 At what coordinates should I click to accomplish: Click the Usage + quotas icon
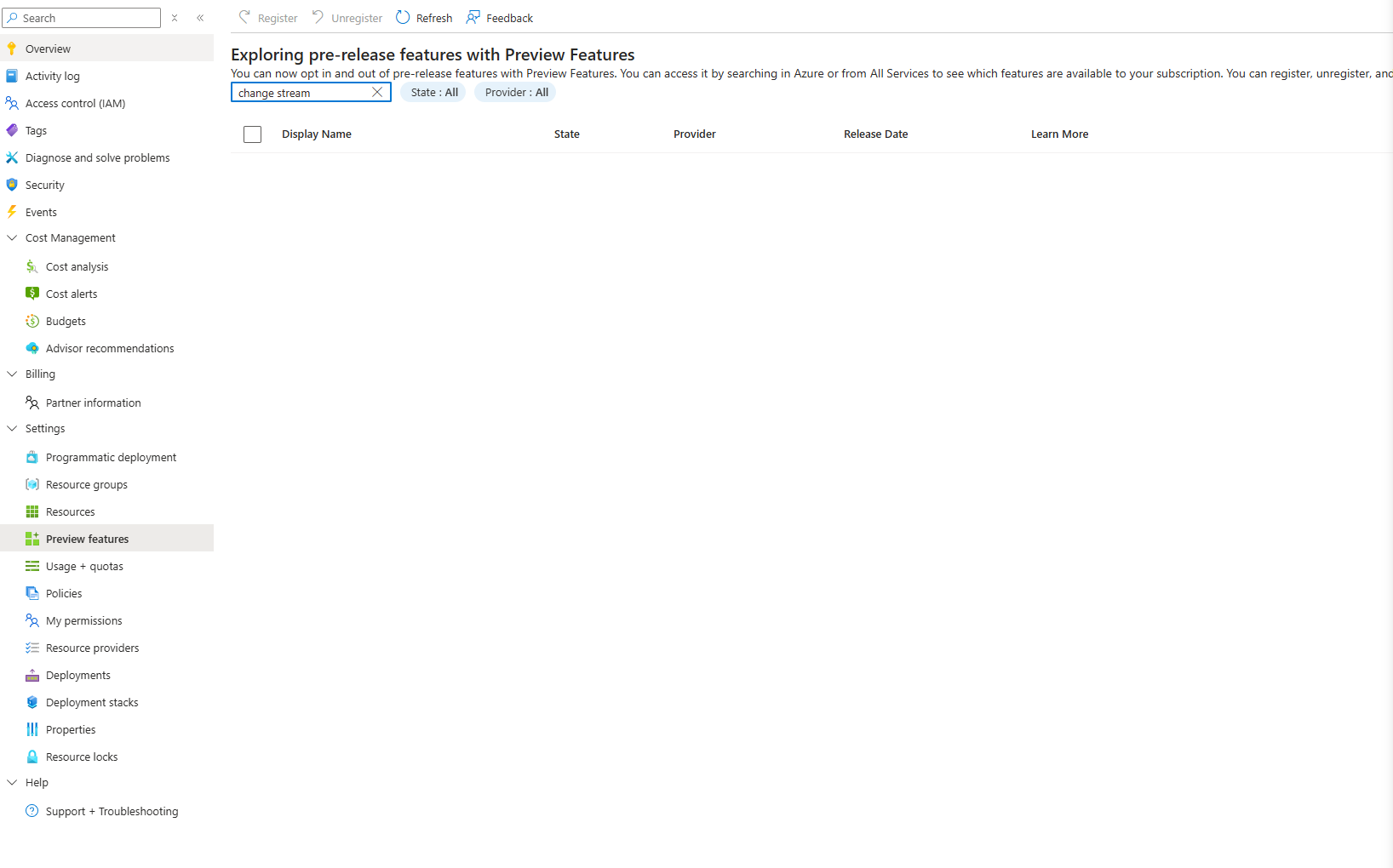click(x=32, y=566)
